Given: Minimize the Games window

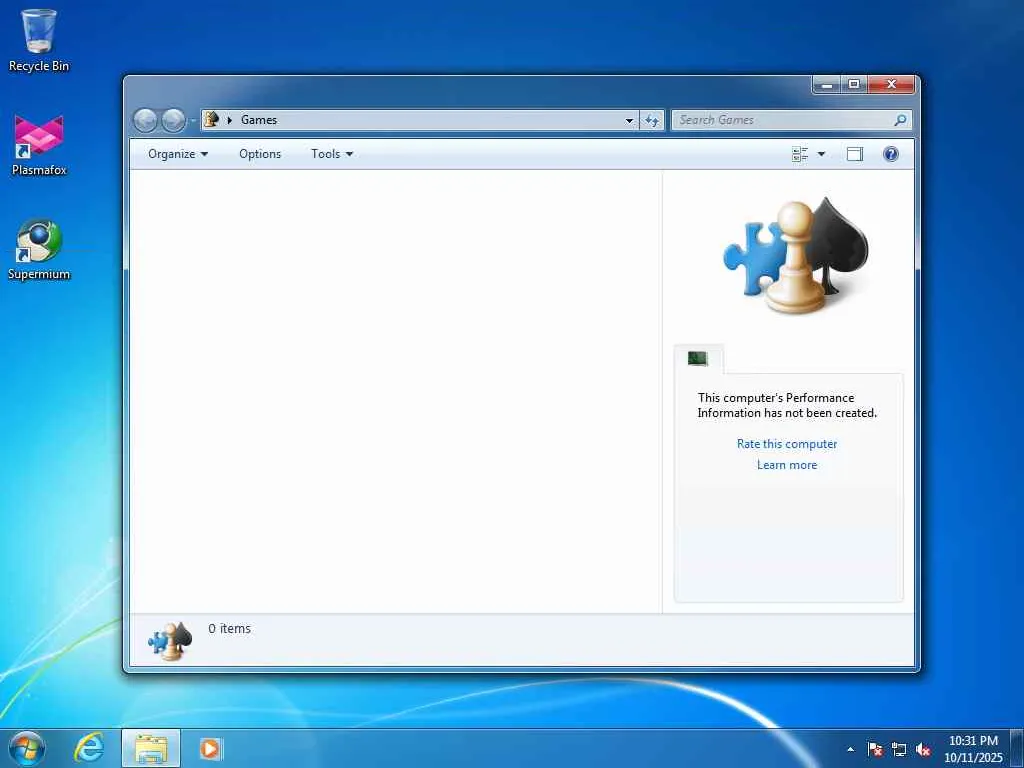Looking at the screenshot, I should click(828, 84).
